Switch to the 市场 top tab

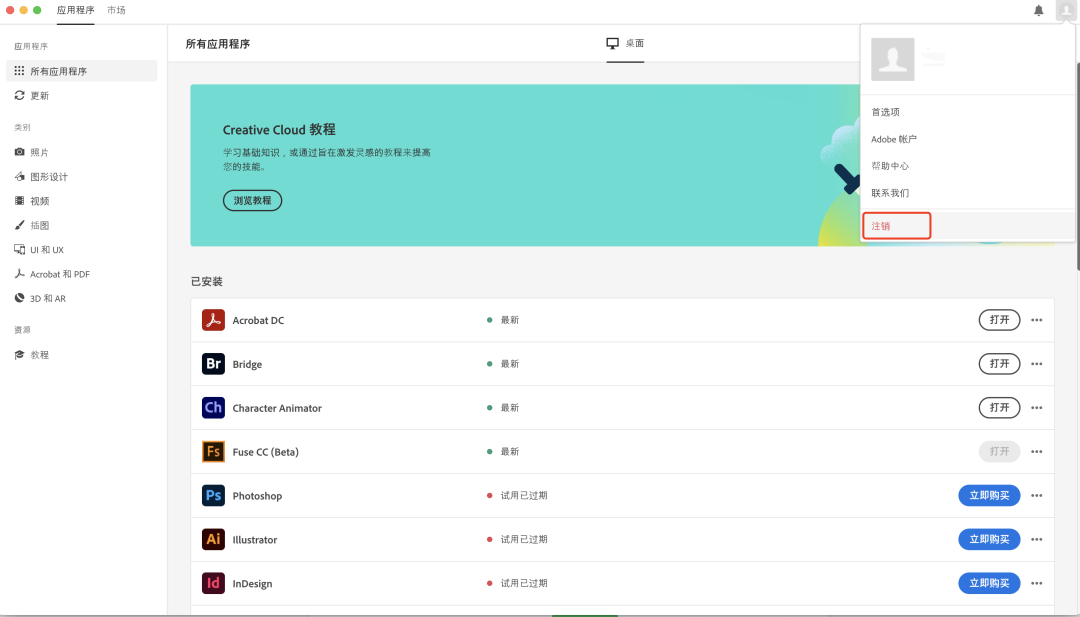point(116,10)
